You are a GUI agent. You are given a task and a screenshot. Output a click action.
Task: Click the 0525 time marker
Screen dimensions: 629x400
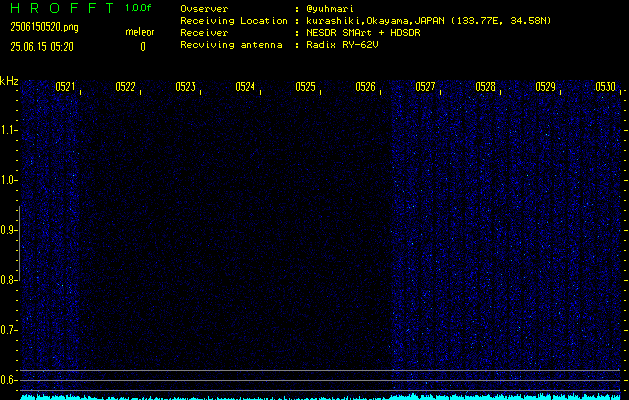click(305, 87)
